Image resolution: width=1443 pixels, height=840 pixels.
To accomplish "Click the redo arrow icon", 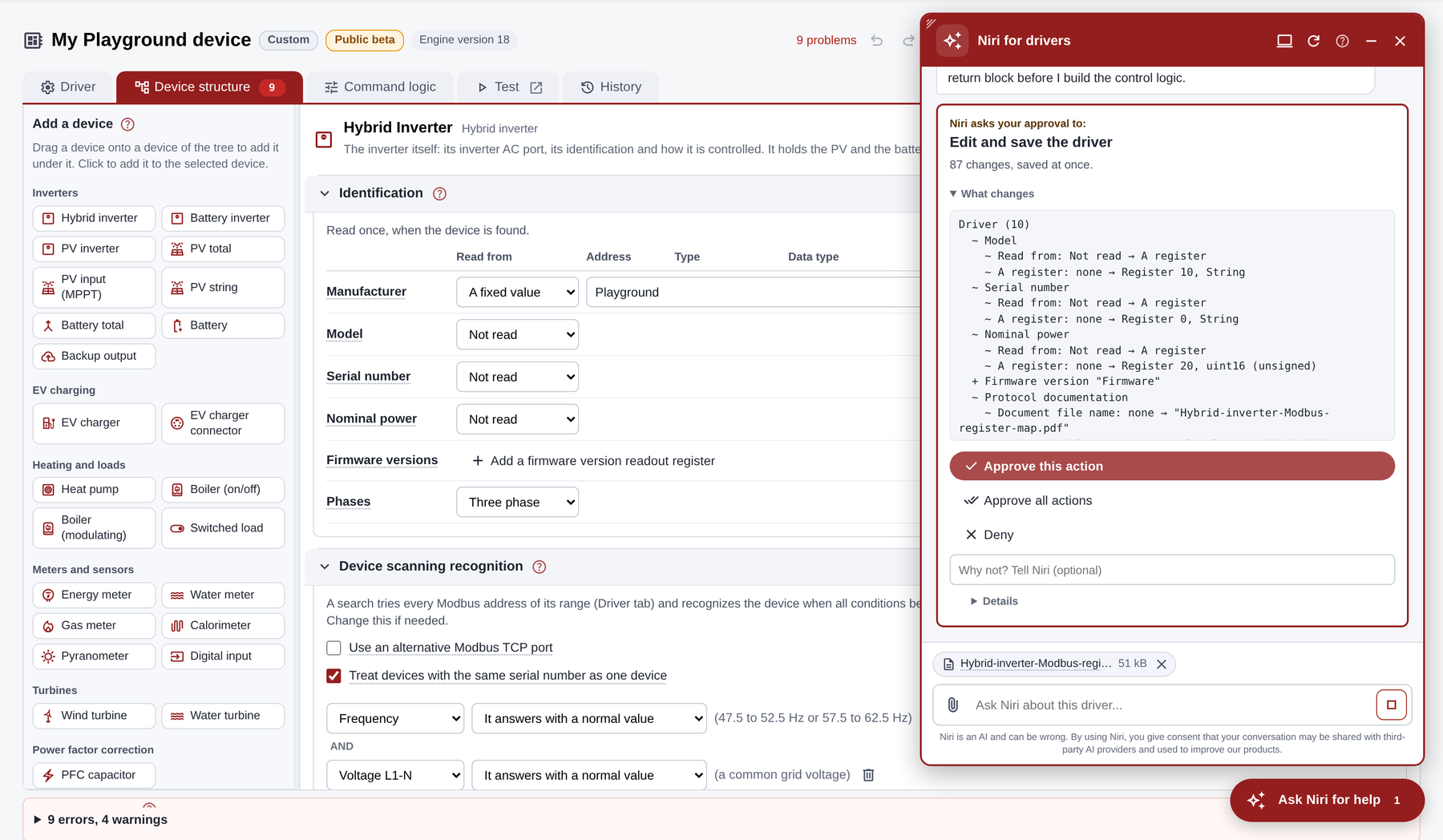I will 908,40.
